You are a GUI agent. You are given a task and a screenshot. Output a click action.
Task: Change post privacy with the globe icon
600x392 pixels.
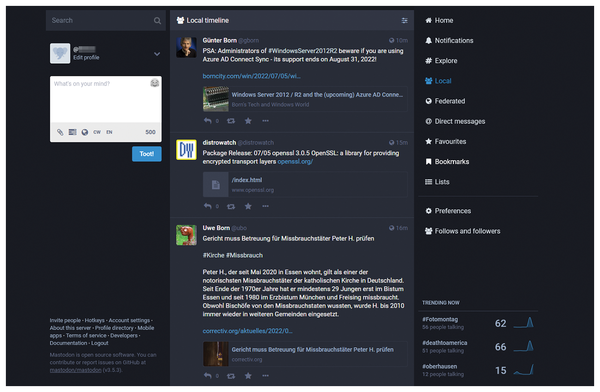pyautogui.click(x=85, y=132)
